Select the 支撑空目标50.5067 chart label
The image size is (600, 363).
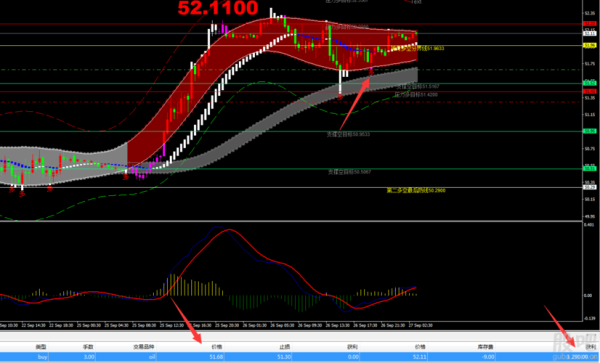[x=349, y=172]
